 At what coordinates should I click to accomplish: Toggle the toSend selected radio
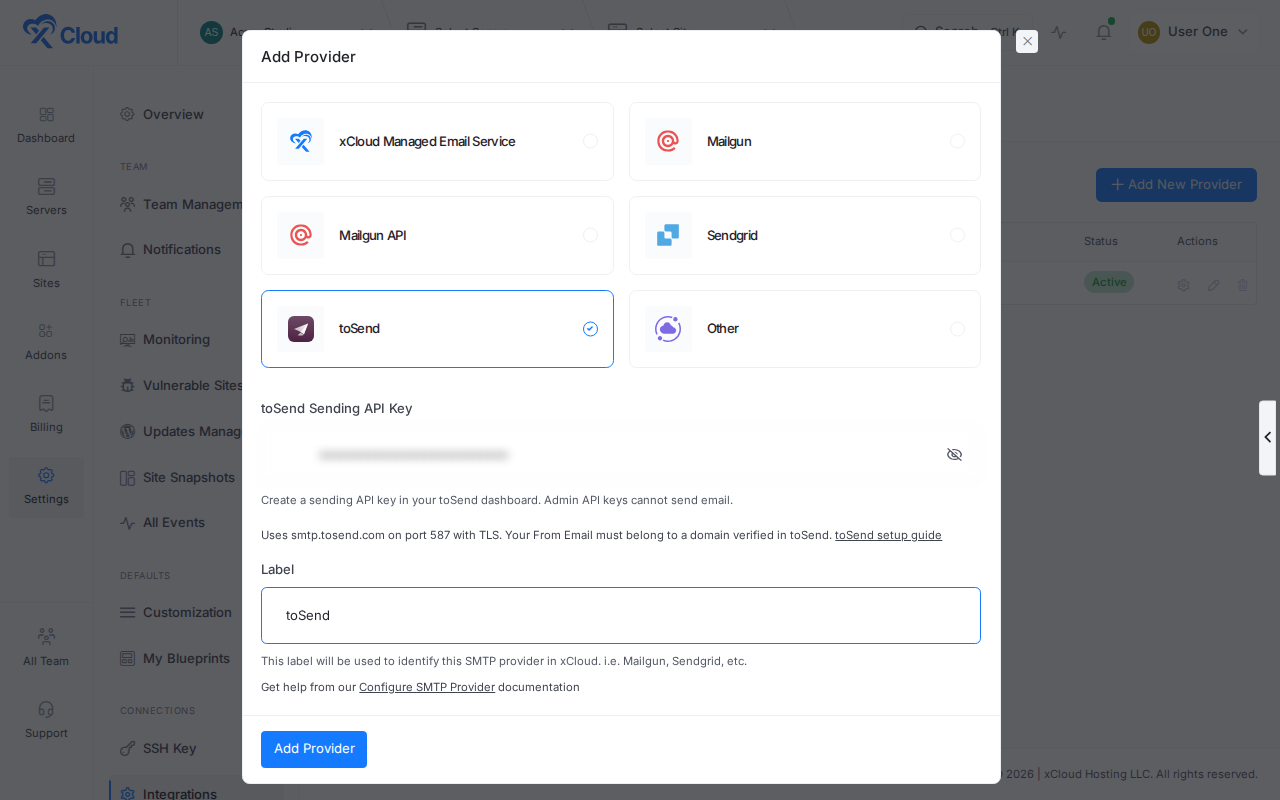[x=590, y=329]
